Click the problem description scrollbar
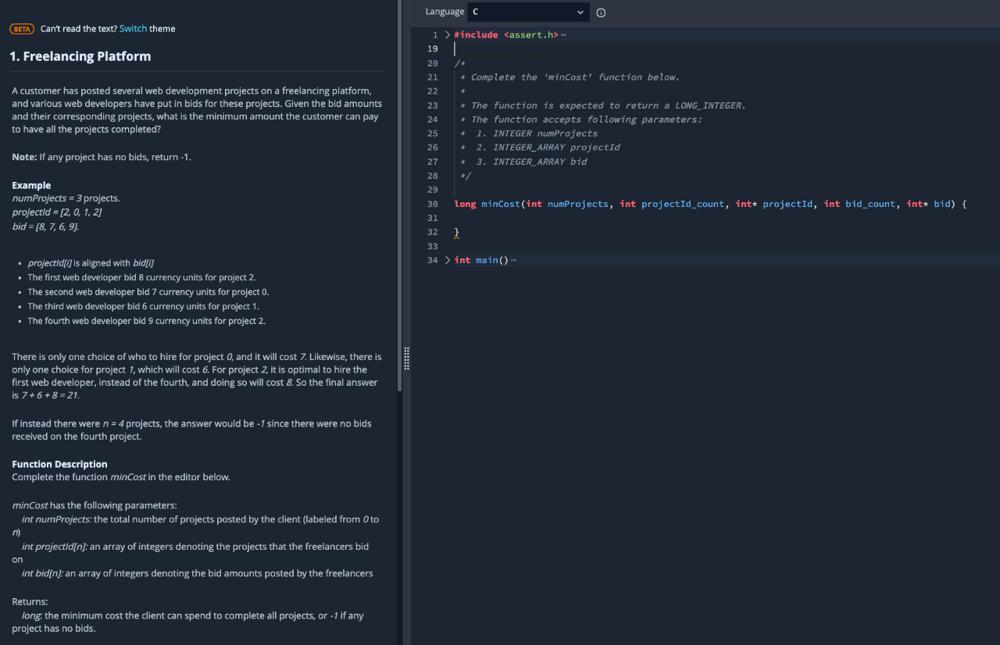 click(400, 200)
